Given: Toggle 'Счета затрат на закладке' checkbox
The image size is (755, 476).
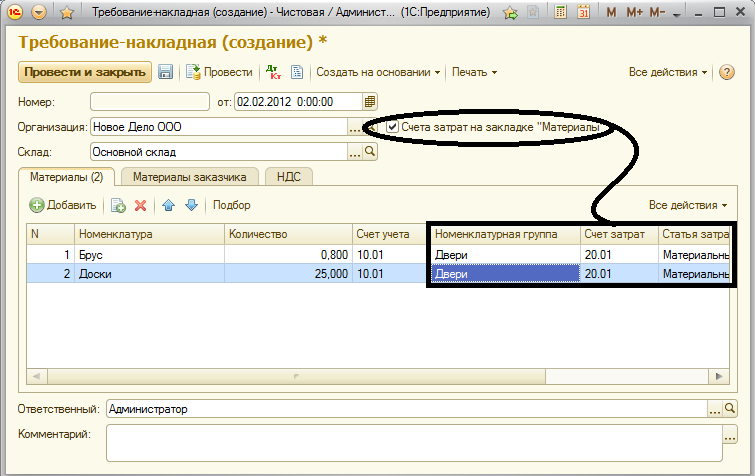Looking at the screenshot, I should (392, 127).
